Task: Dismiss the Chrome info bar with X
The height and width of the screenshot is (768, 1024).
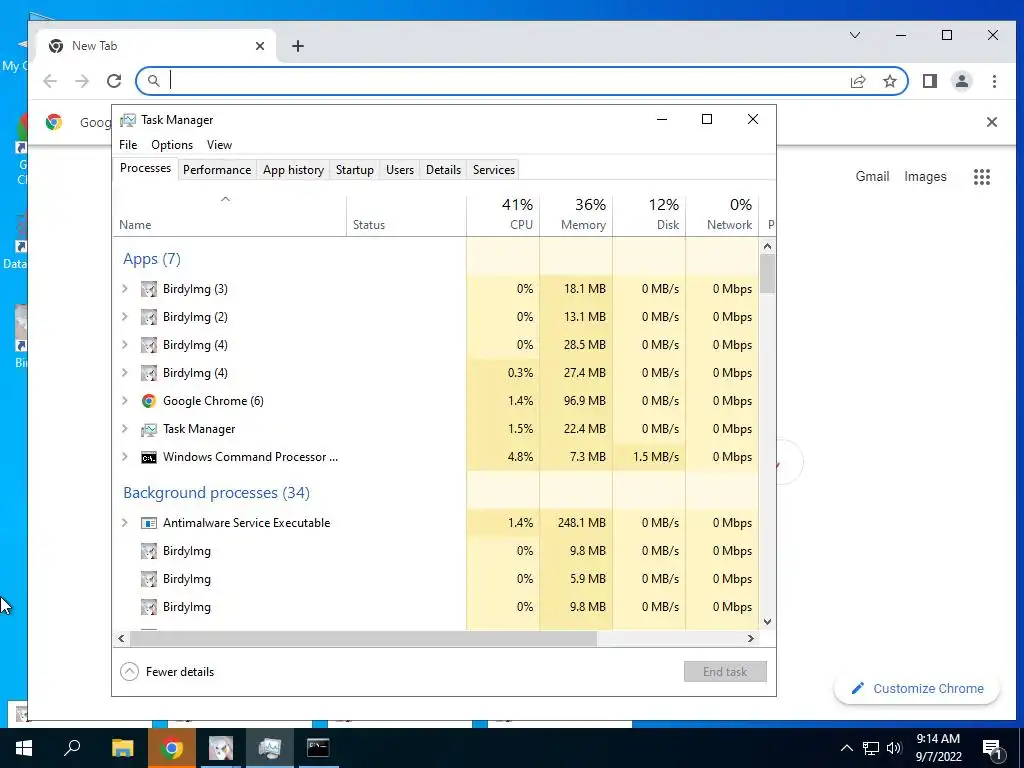Action: click(991, 122)
